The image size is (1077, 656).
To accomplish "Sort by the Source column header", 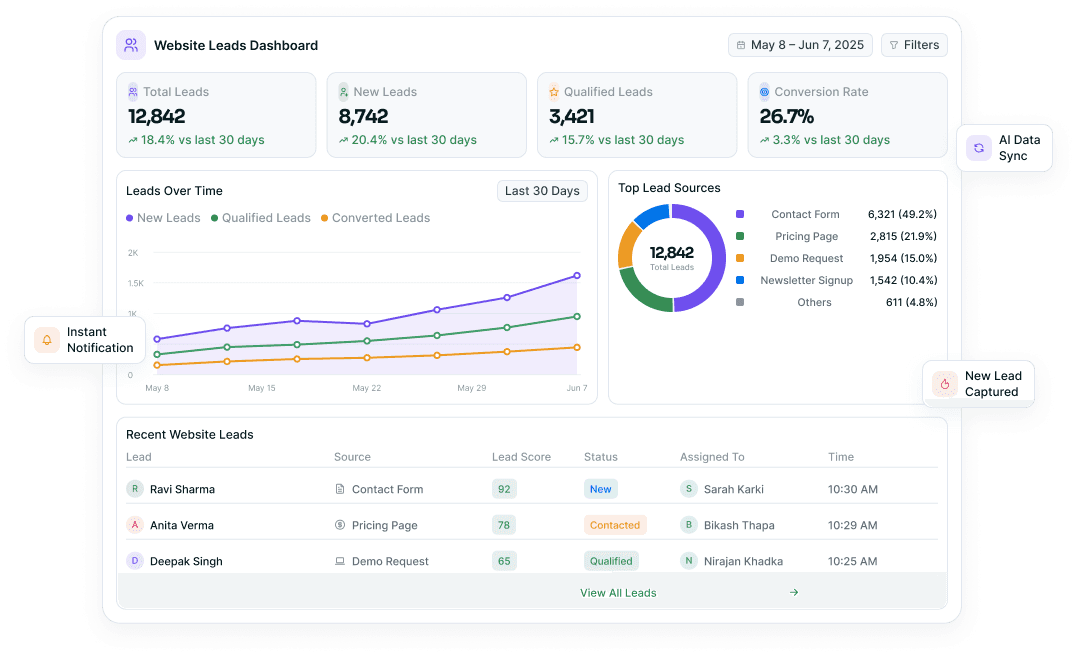I will [352, 457].
